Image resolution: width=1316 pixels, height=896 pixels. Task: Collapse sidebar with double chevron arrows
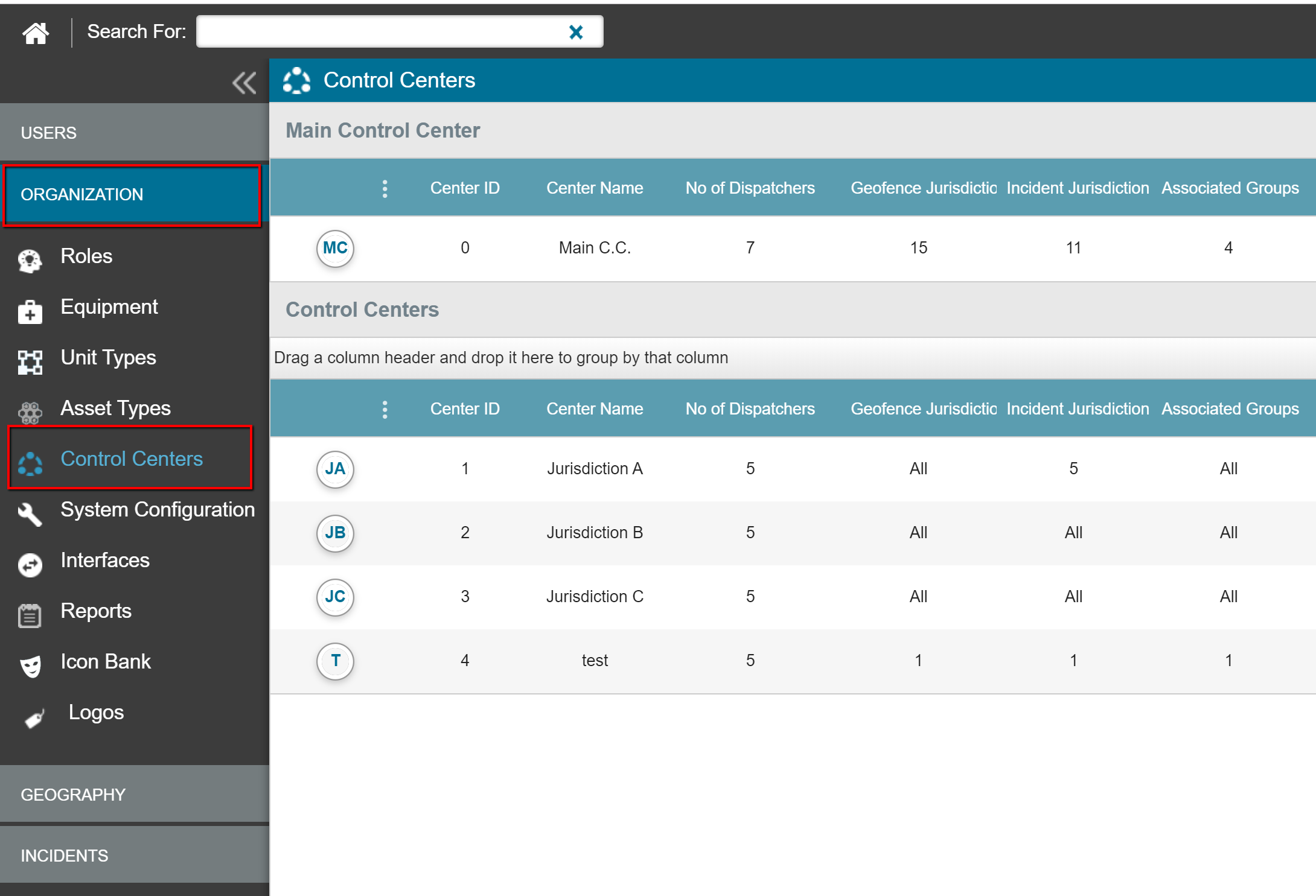(x=244, y=83)
